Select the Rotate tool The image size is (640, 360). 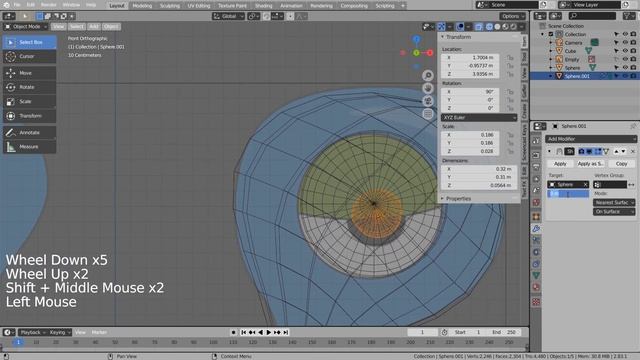point(29,87)
